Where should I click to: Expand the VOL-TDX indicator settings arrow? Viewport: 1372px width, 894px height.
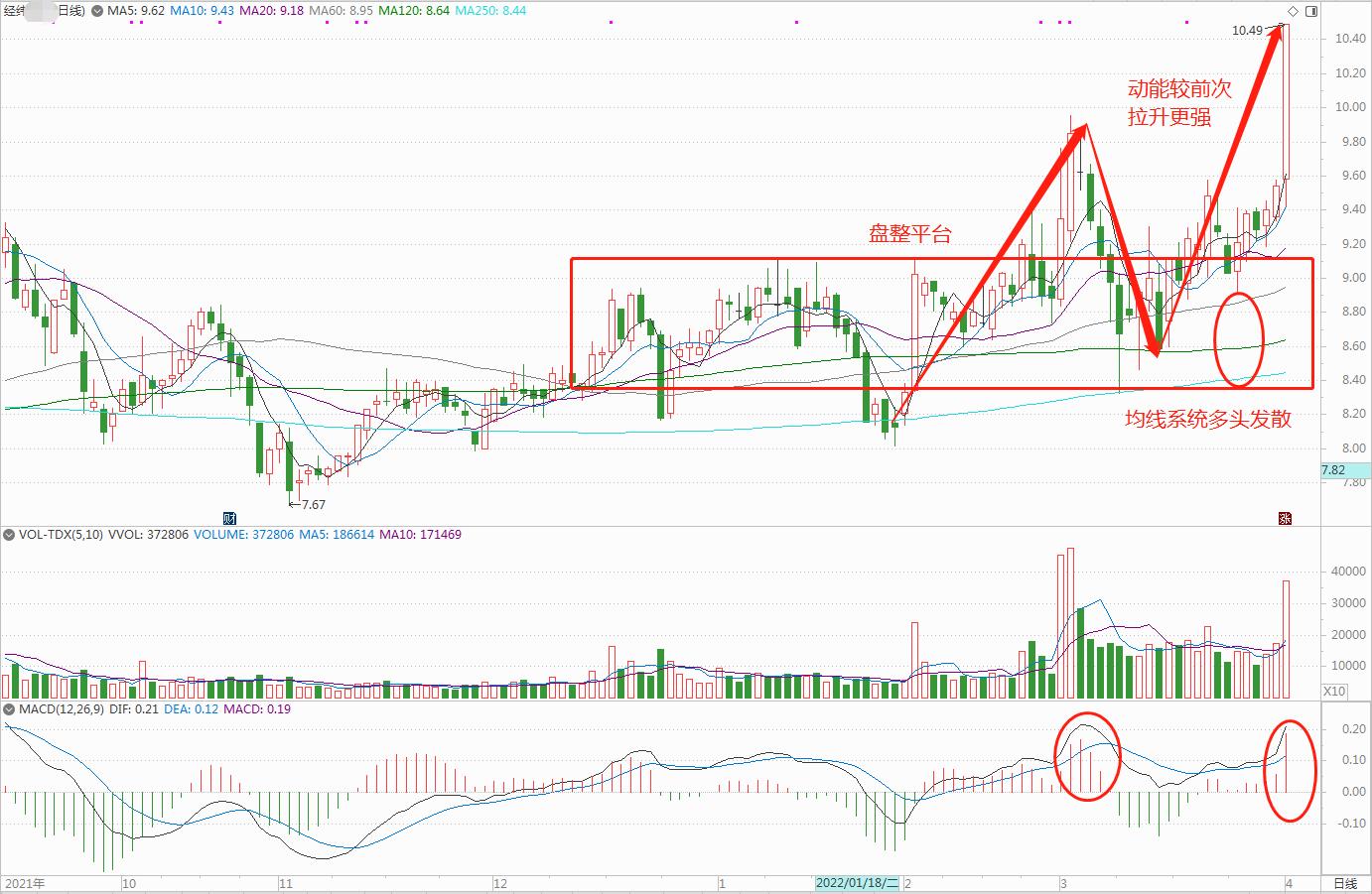(x=8, y=535)
